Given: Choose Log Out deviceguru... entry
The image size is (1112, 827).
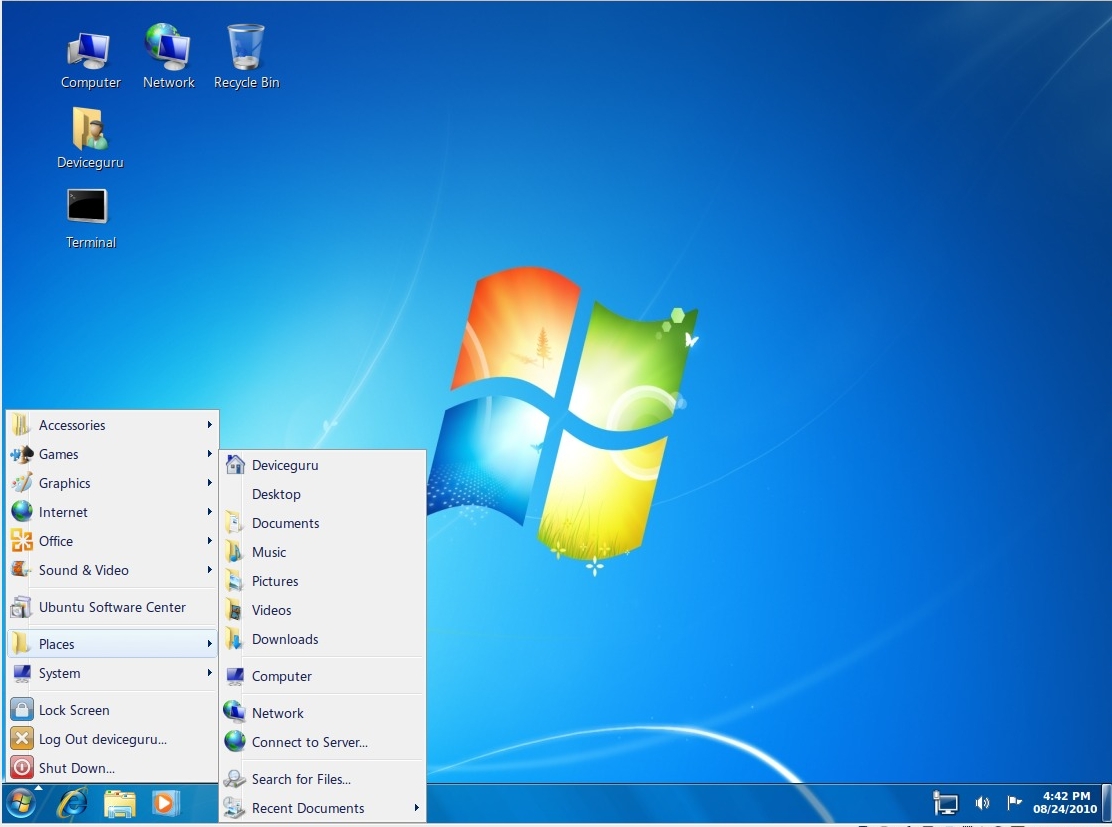Looking at the screenshot, I should click(103, 739).
